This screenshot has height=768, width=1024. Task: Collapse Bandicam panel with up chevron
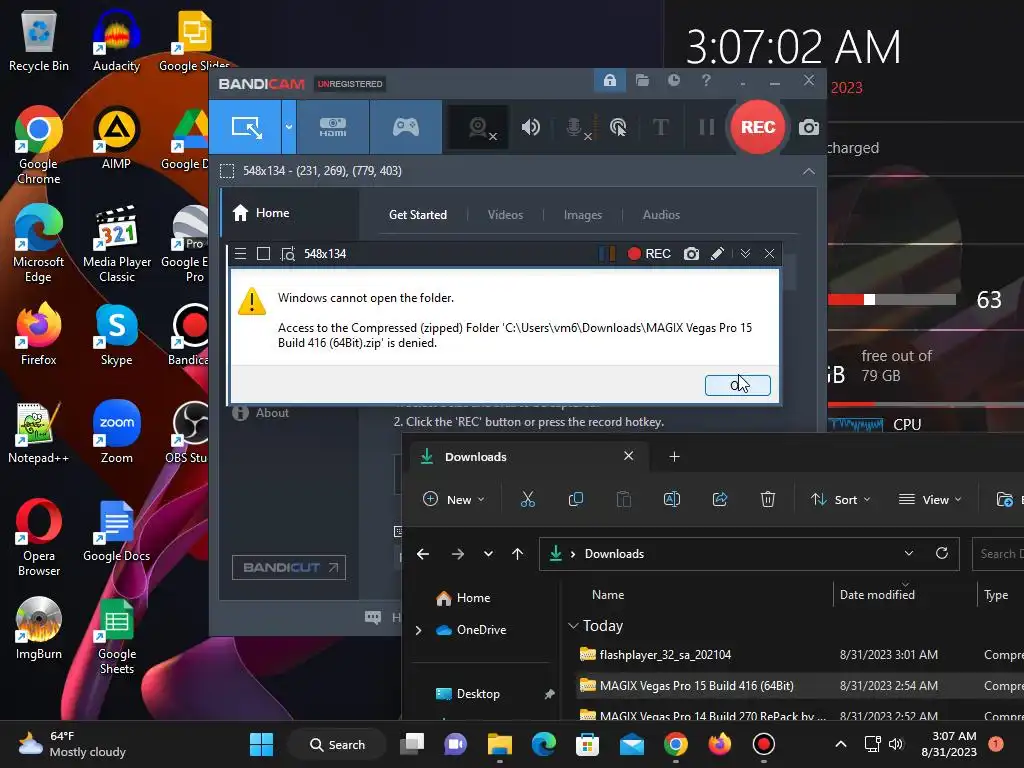[x=808, y=171]
